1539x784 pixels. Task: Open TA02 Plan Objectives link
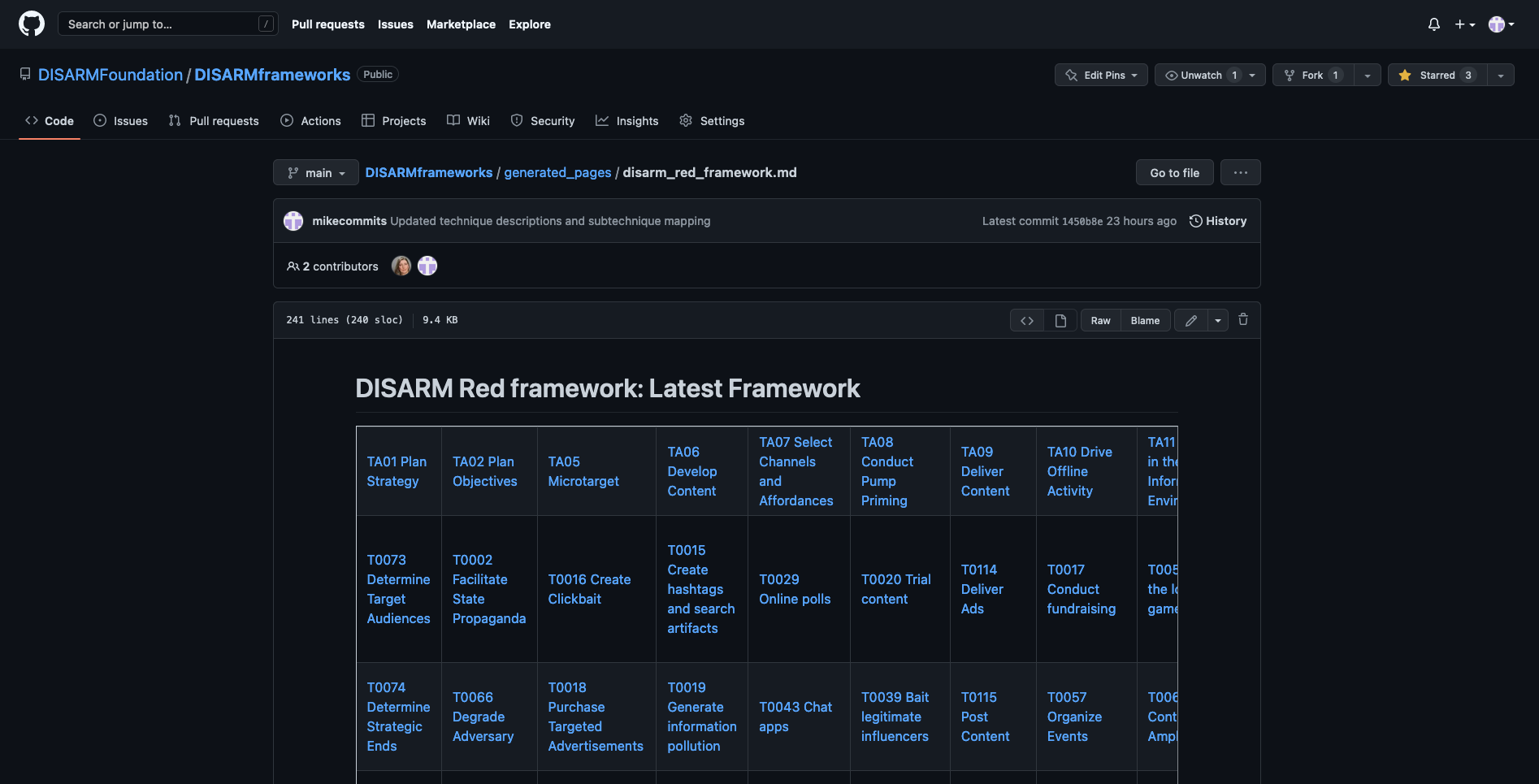tap(485, 471)
